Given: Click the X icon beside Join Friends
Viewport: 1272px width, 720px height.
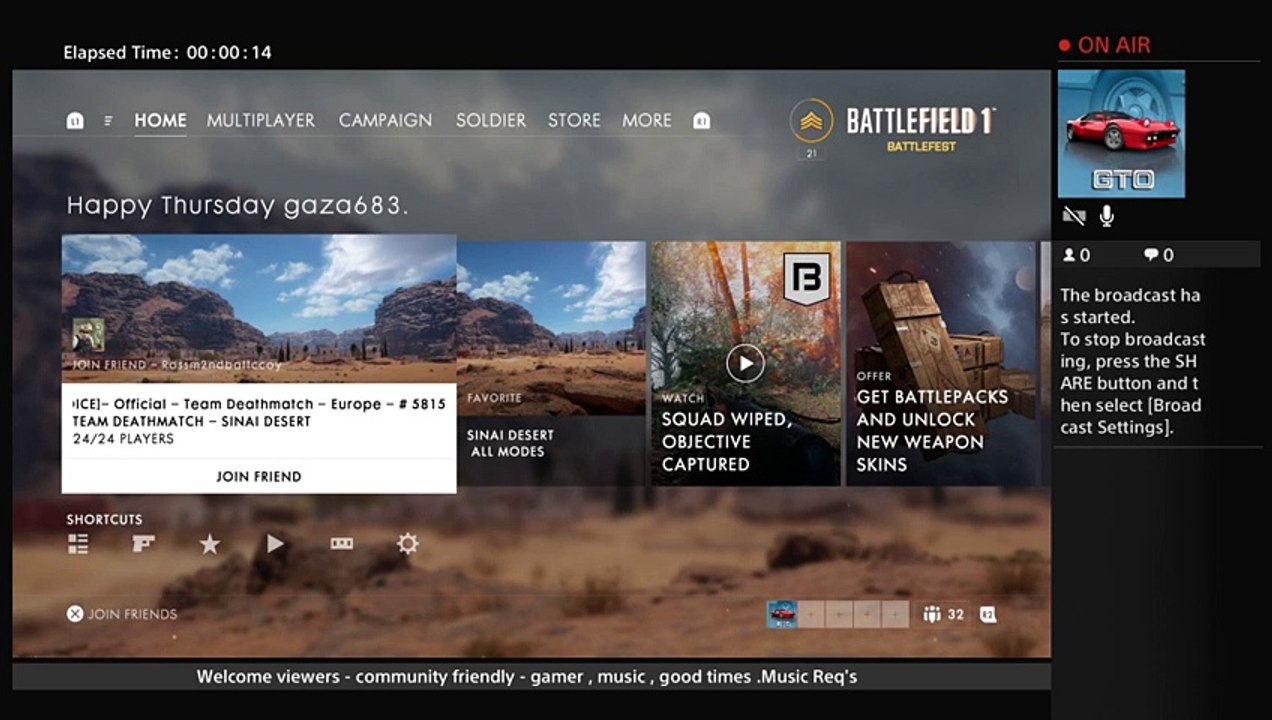Looking at the screenshot, I should click(x=75, y=614).
